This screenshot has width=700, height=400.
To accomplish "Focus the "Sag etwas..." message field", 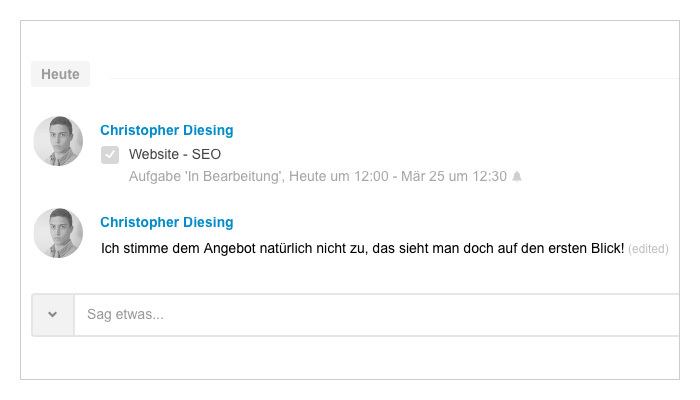I will click(380, 315).
